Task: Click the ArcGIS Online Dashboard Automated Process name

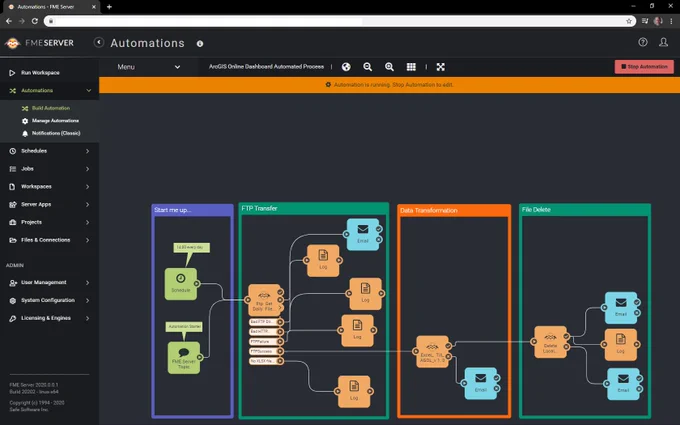Action: (266, 67)
